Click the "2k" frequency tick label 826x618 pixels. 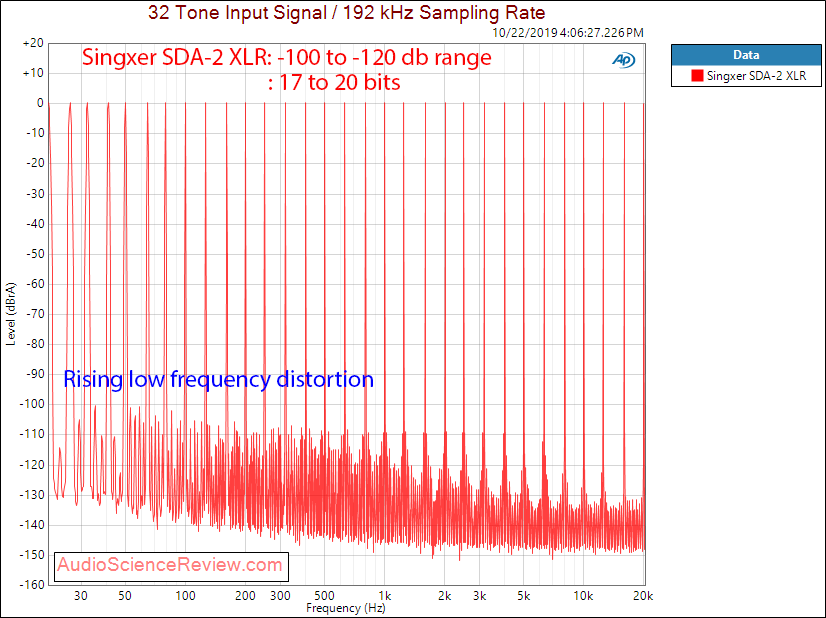point(445,596)
